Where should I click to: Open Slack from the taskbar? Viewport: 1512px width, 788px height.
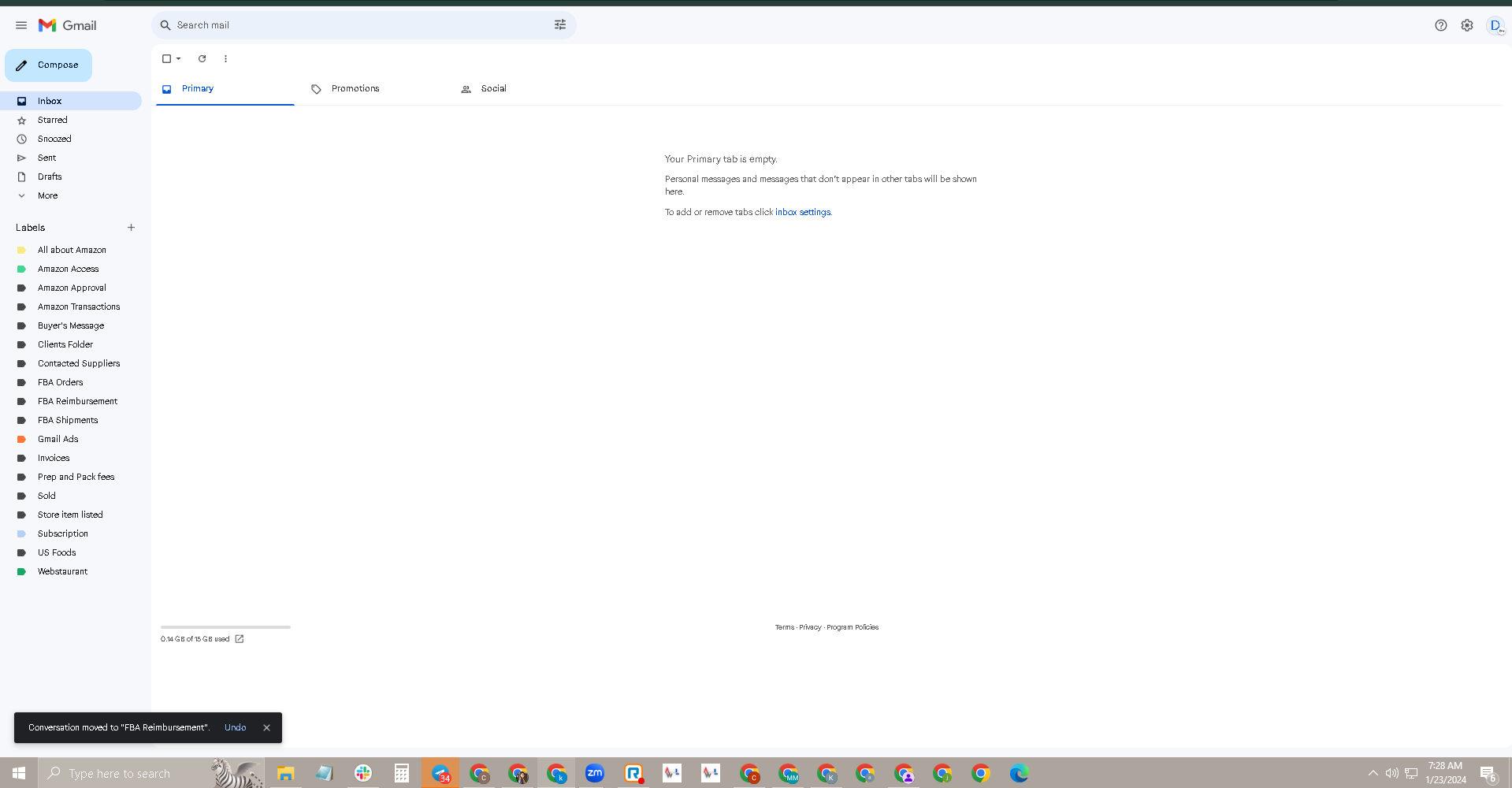coord(363,773)
